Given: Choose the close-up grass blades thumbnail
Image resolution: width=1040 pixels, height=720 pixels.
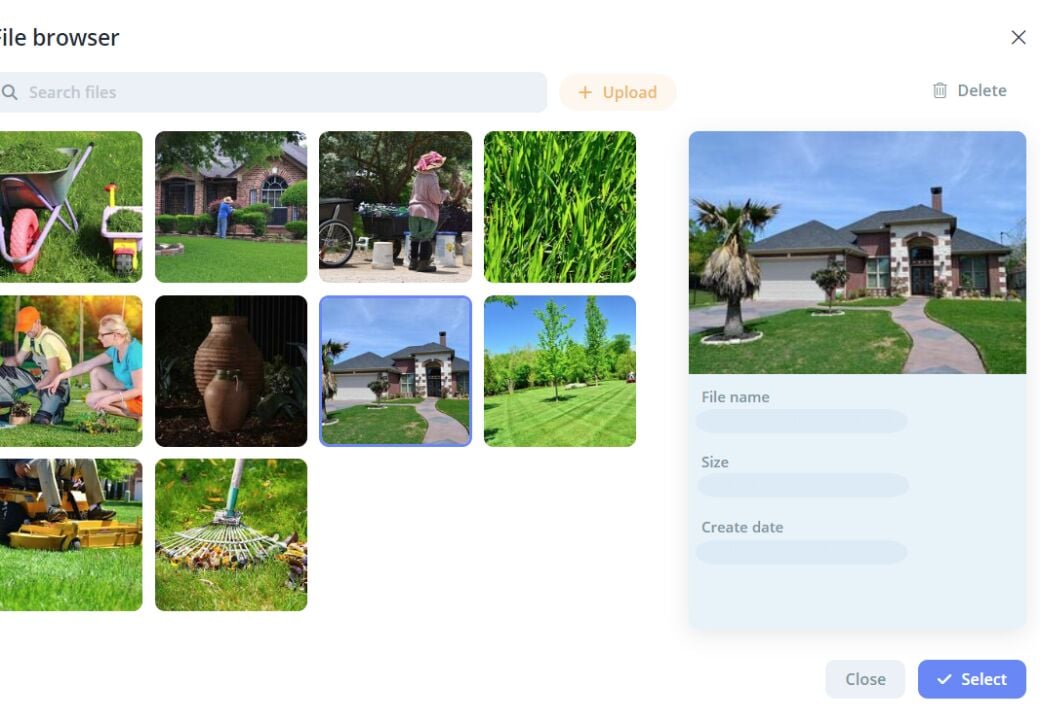Looking at the screenshot, I should [560, 207].
